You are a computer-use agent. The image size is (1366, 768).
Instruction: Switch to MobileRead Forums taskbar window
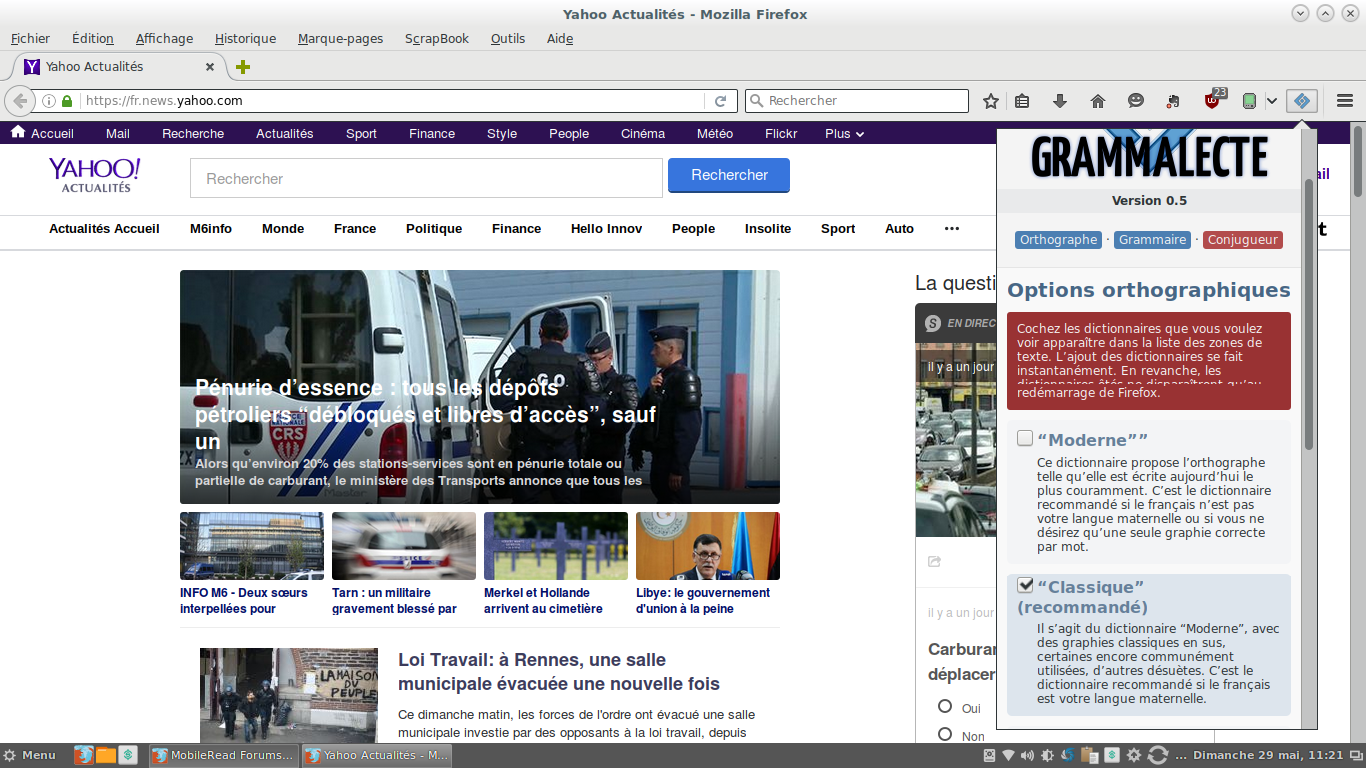(x=223, y=755)
